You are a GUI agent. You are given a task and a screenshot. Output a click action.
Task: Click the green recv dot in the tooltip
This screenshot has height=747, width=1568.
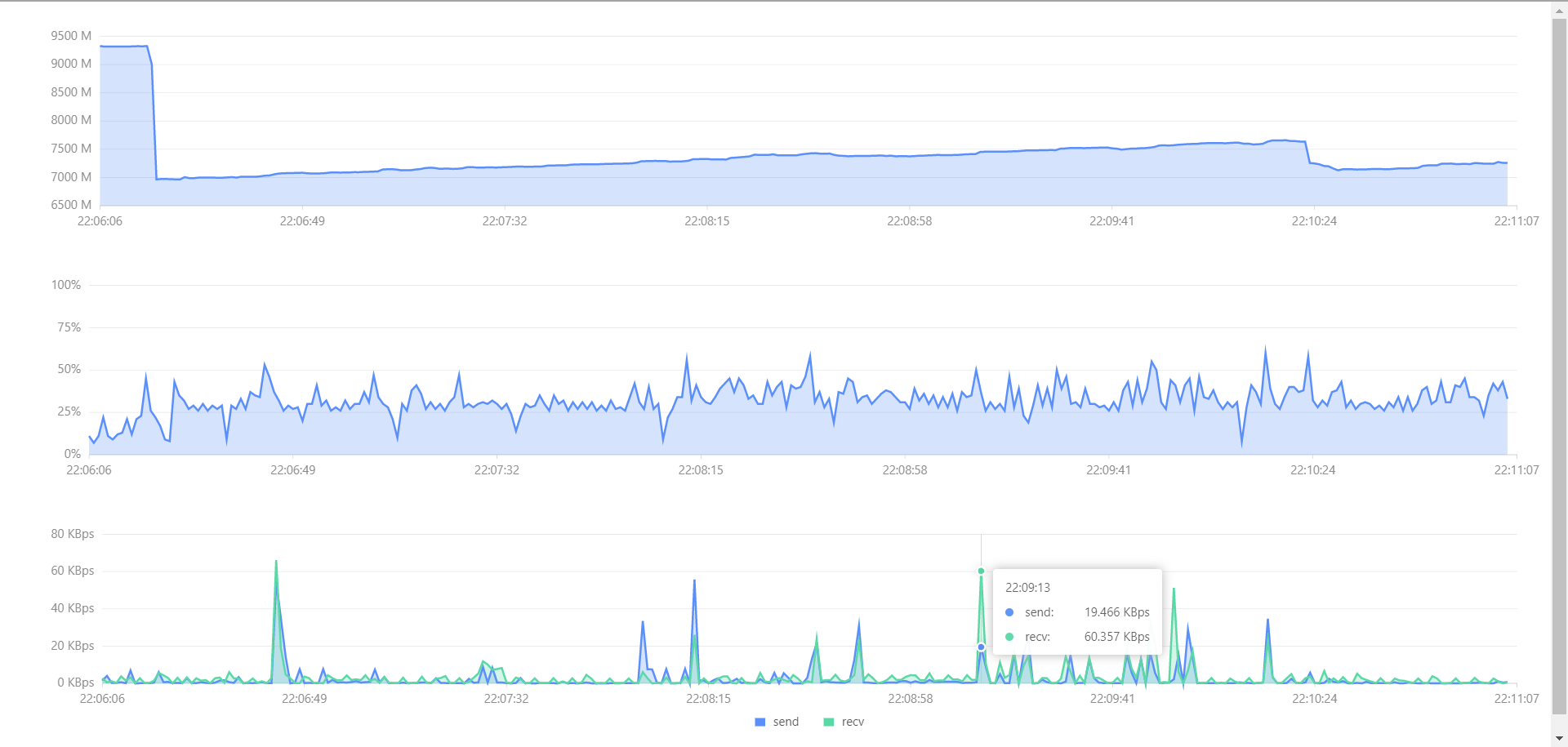tap(1009, 636)
